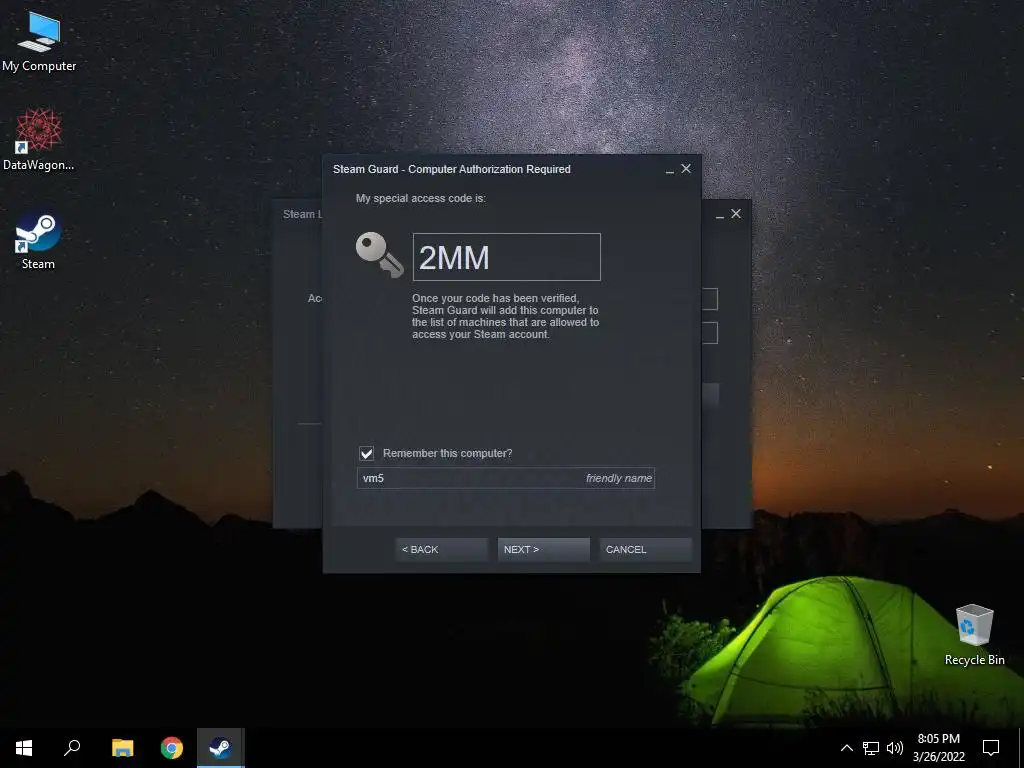This screenshot has height=768, width=1024.
Task: Open the notification action center
Action: tap(991, 748)
